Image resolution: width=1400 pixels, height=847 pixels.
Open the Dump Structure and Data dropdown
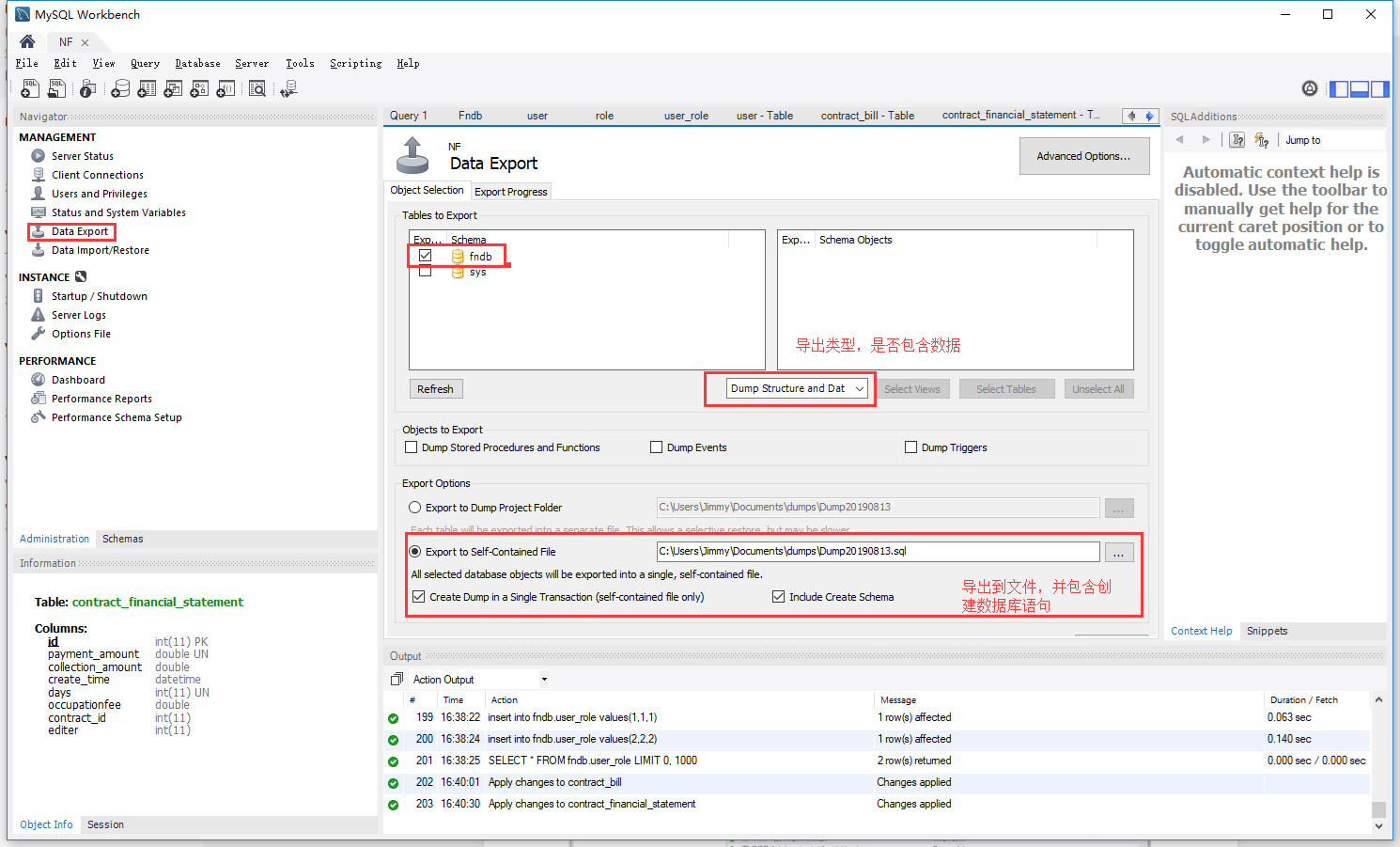pos(798,388)
